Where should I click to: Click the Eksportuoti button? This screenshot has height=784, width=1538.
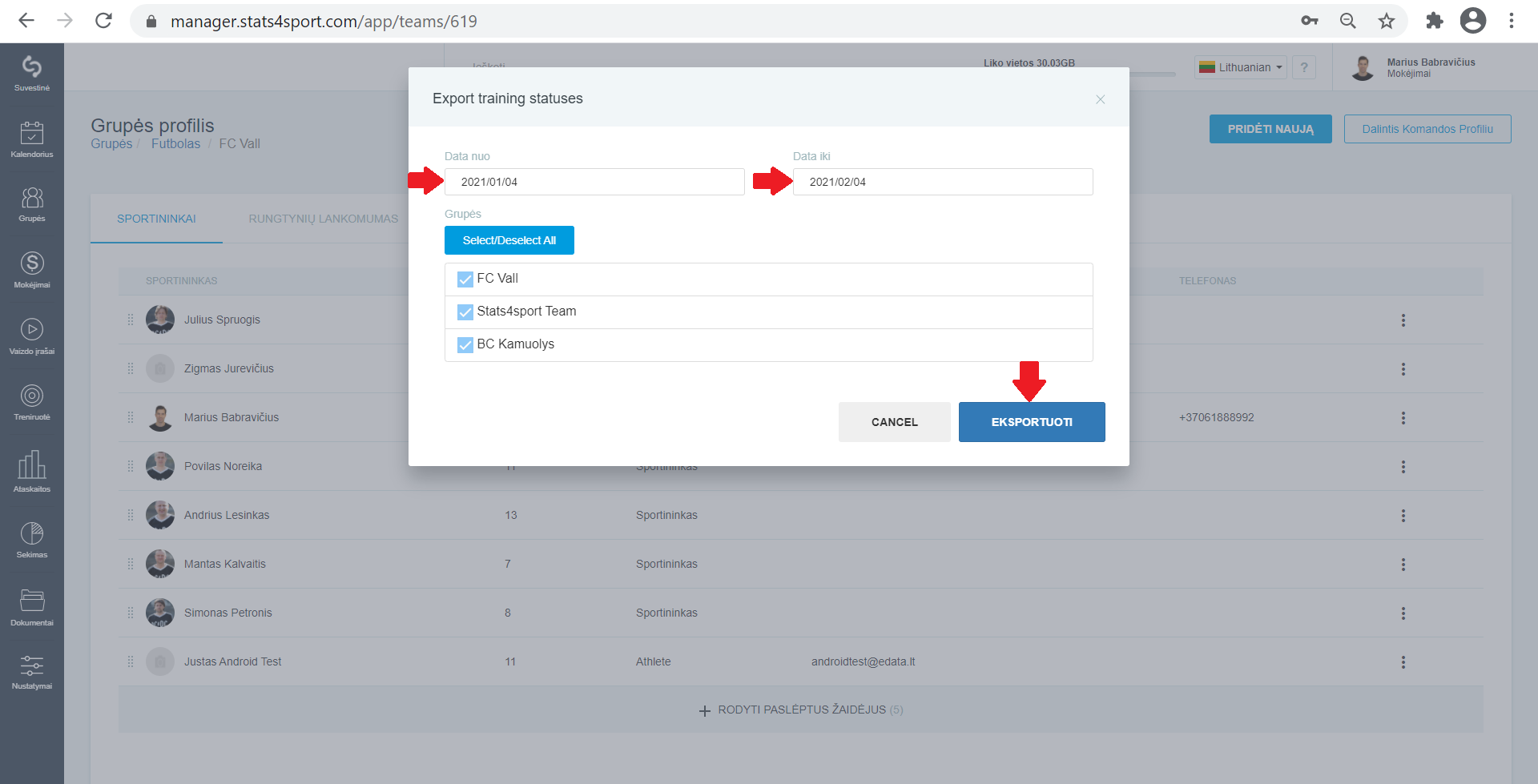(x=1032, y=422)
